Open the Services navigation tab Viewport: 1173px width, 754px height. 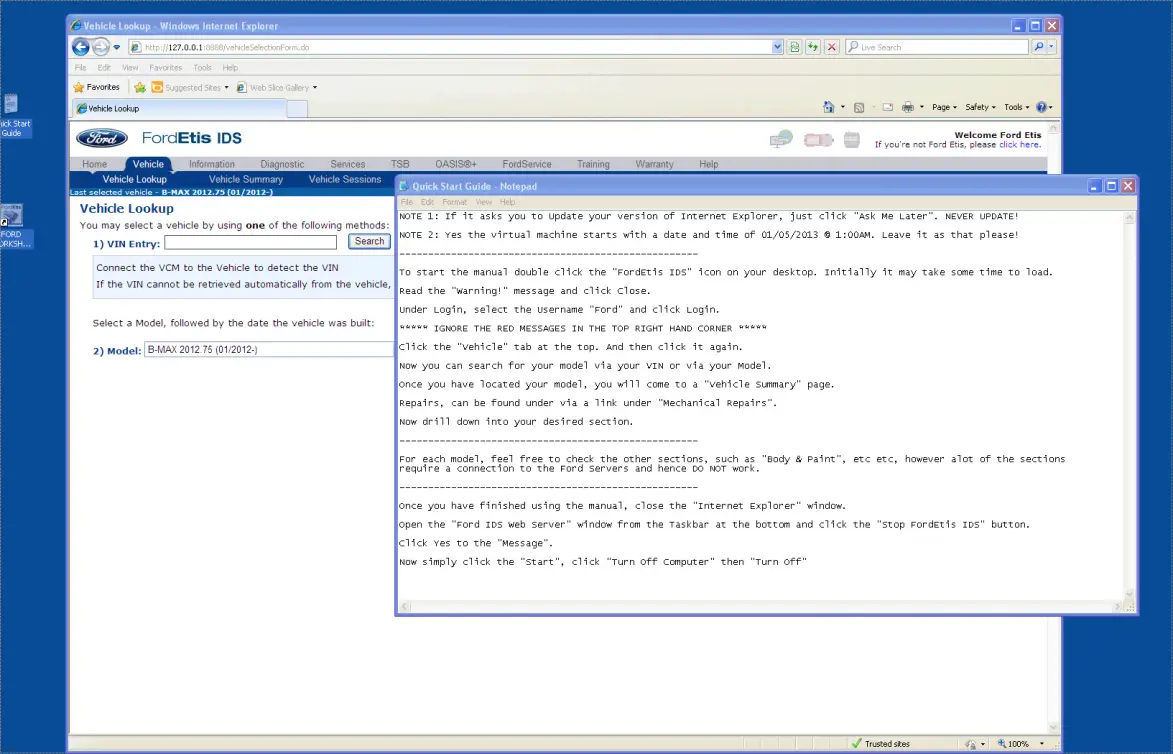(x=348, y=164)
